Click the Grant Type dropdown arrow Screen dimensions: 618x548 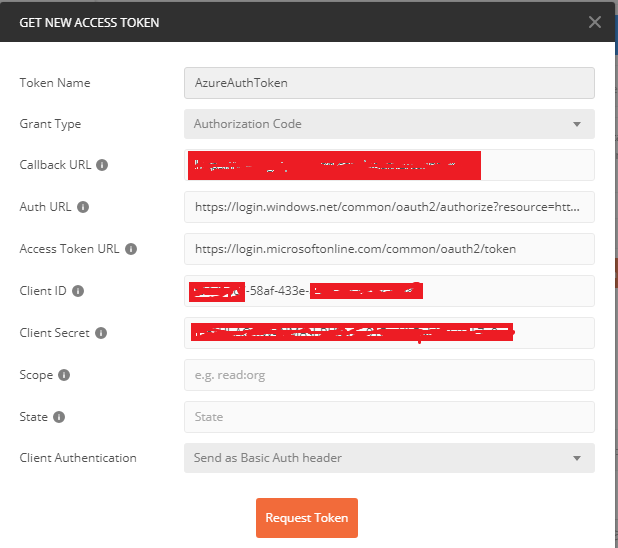click(x=577, y=124)
